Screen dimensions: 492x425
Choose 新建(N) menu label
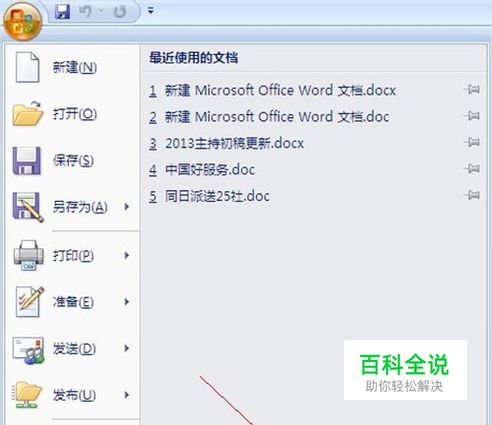(75, 68)
